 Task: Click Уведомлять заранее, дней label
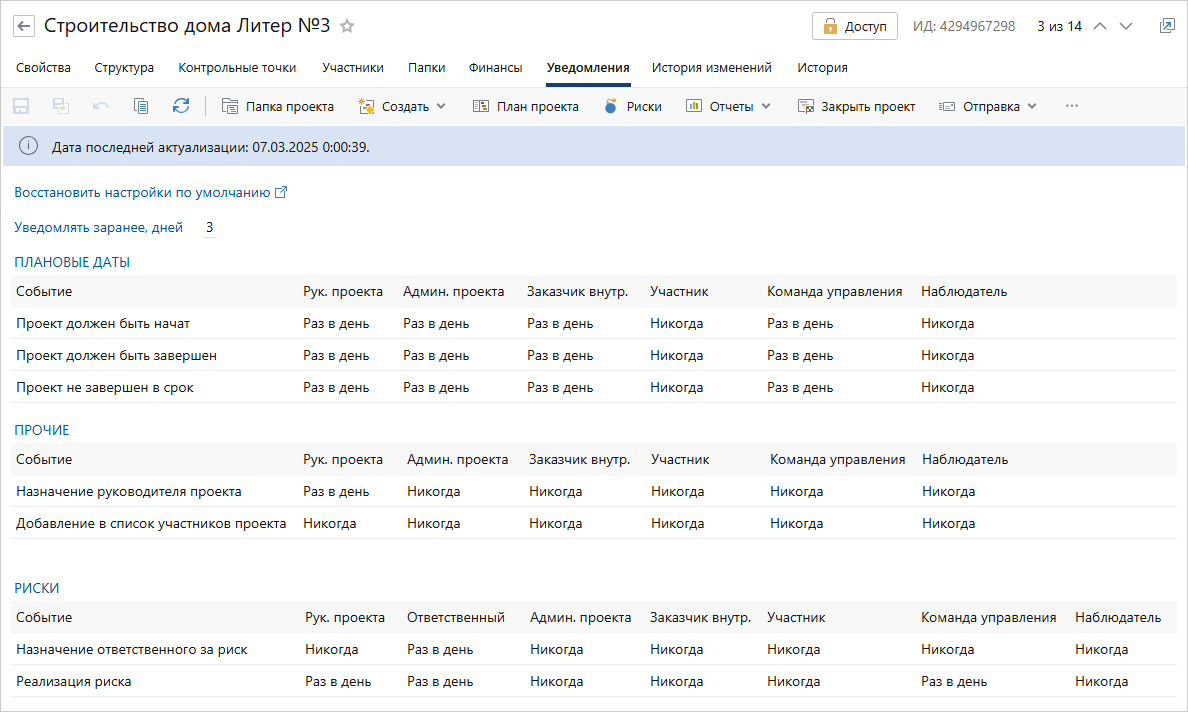98,227
